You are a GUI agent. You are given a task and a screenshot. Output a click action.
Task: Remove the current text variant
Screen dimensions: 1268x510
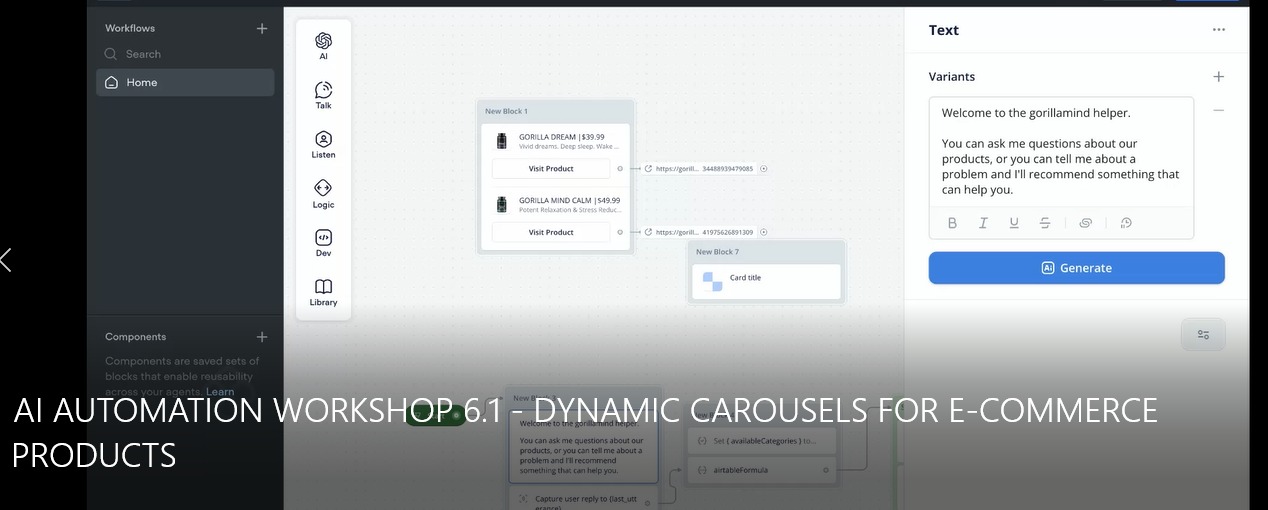(1218, 111)
